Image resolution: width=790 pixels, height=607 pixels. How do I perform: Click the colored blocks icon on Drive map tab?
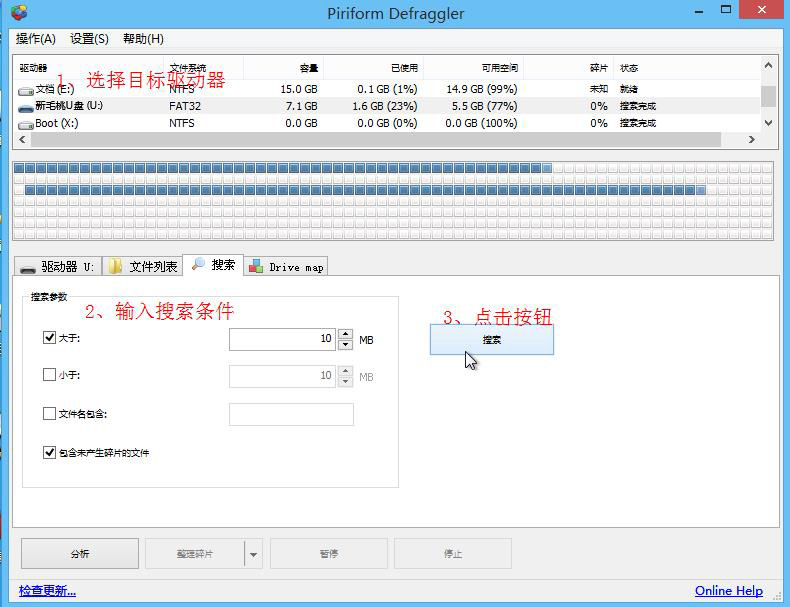(256, 266)
